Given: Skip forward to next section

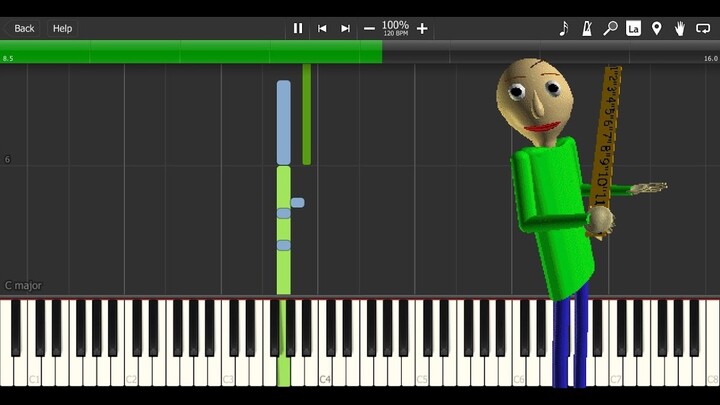Looking at the screenshot, I should [345, 28].
